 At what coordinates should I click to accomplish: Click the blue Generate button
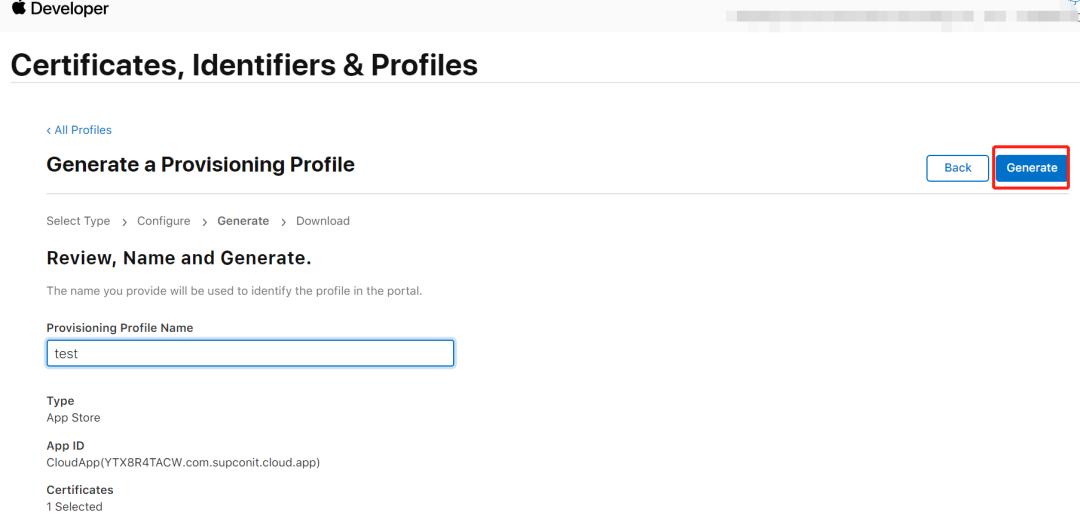(1031, 168)
